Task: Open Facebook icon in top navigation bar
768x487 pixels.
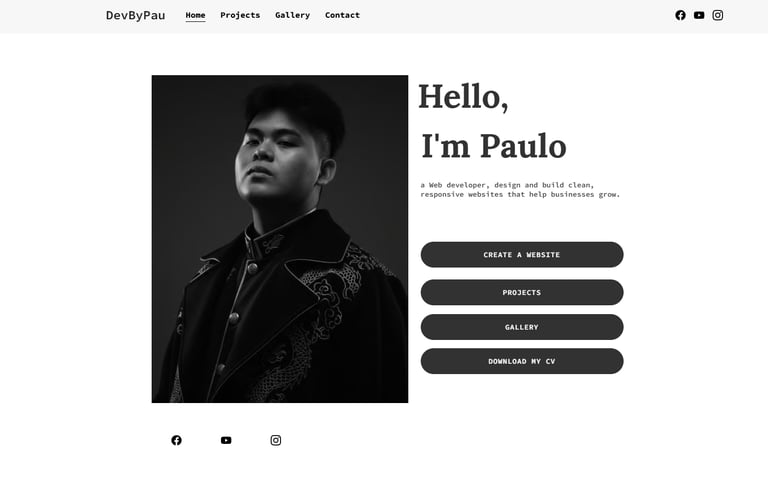Action: (x=680, y=15)
